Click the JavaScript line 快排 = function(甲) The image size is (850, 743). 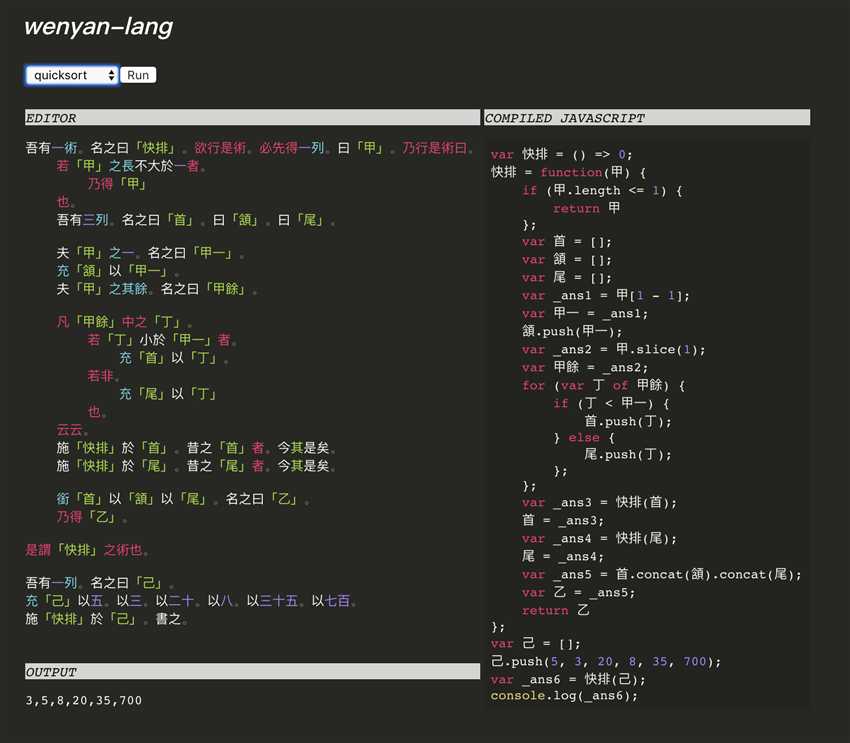pos(568,172)
